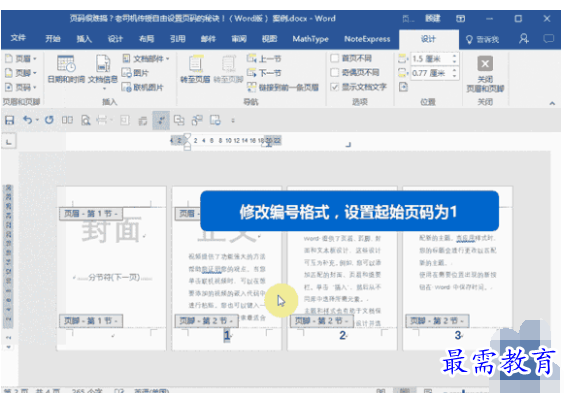Screen dimensions: 564x393
Task: Click the two-page view icon after redo
Action: (x=67, y=120)
